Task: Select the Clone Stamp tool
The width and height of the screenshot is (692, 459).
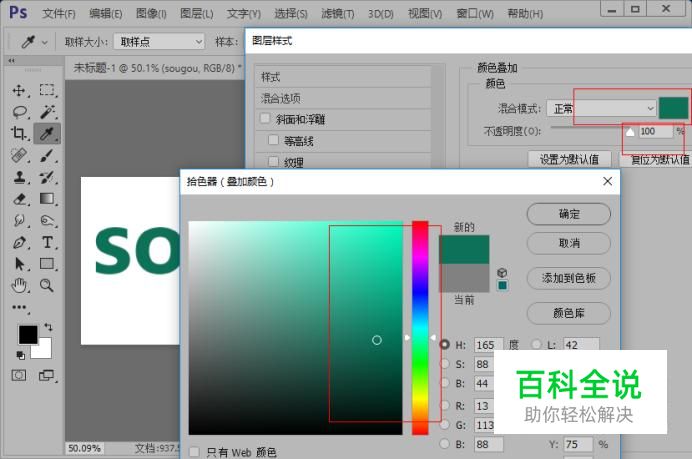Action: (x=19, y=177)
